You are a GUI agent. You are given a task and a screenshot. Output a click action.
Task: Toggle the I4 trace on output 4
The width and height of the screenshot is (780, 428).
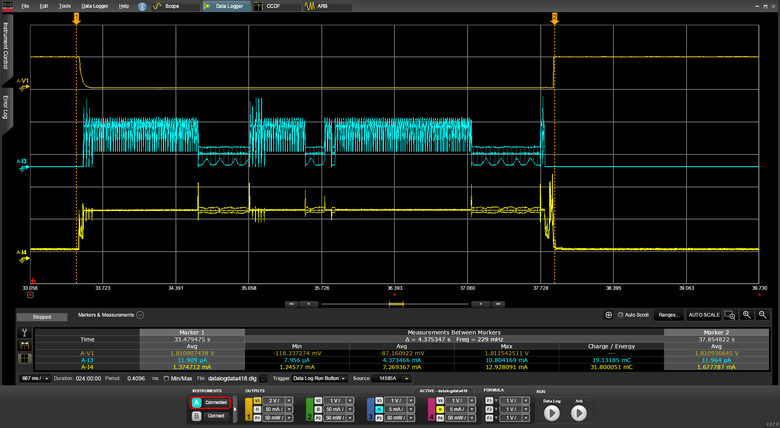(440, 409)
